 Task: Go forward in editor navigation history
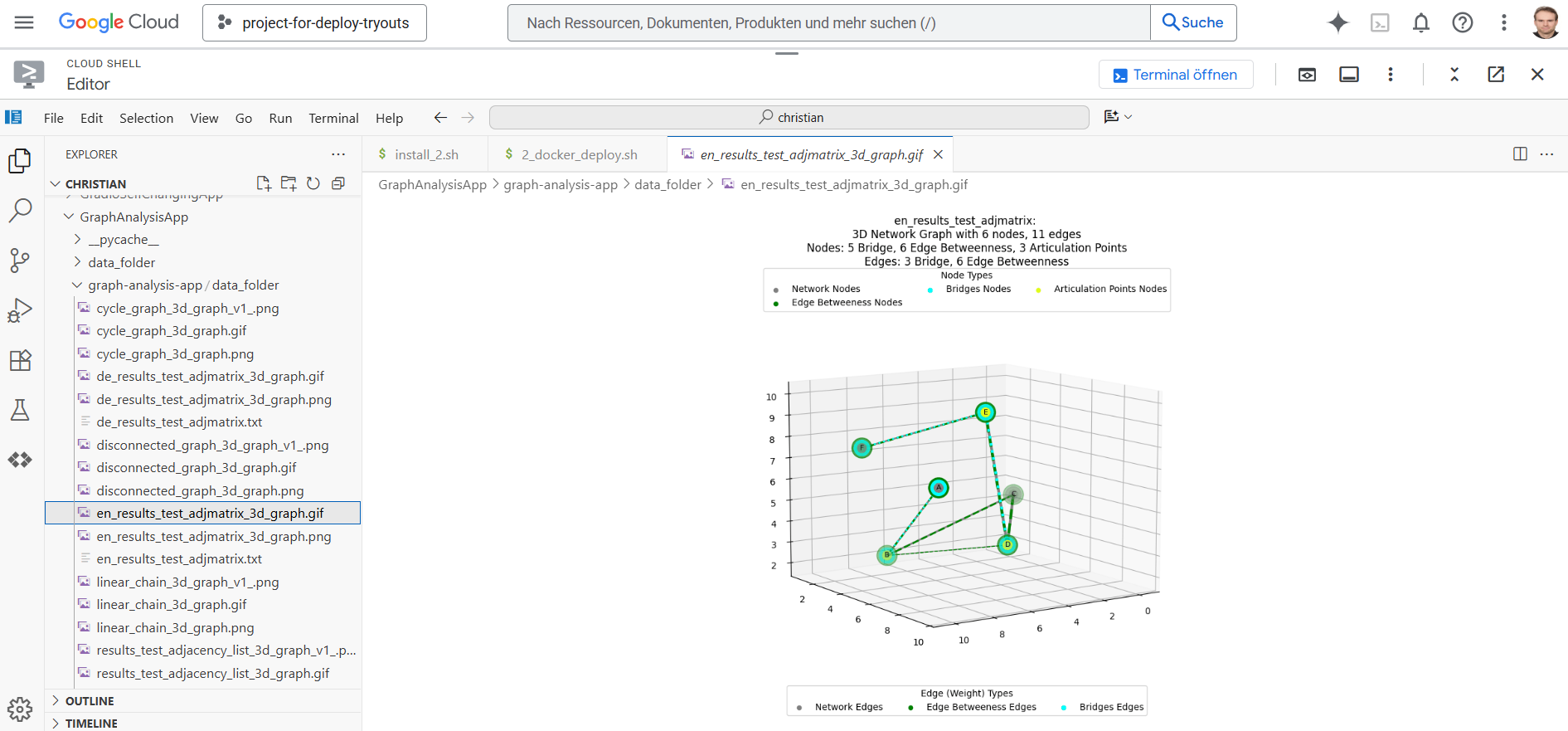point(468,118)
